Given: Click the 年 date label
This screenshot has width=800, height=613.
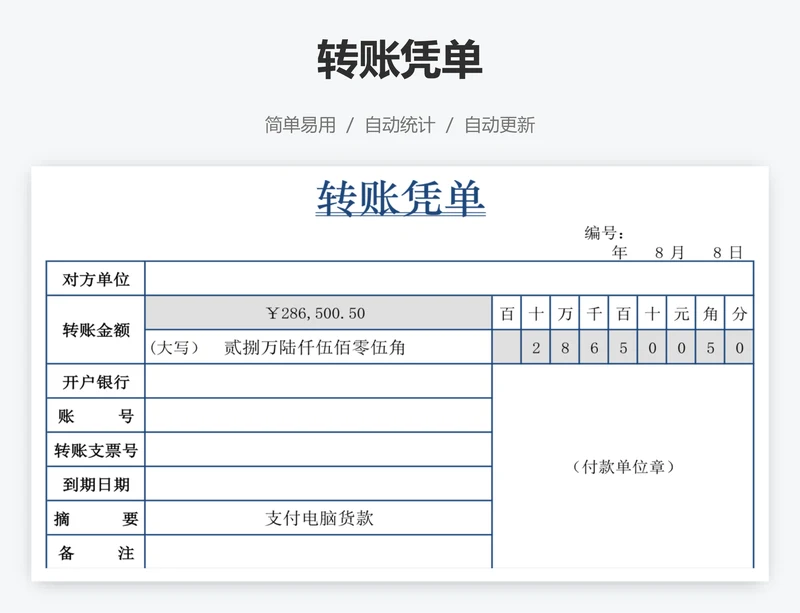Looking at the screenshot, I should click(x=619, y=252).
